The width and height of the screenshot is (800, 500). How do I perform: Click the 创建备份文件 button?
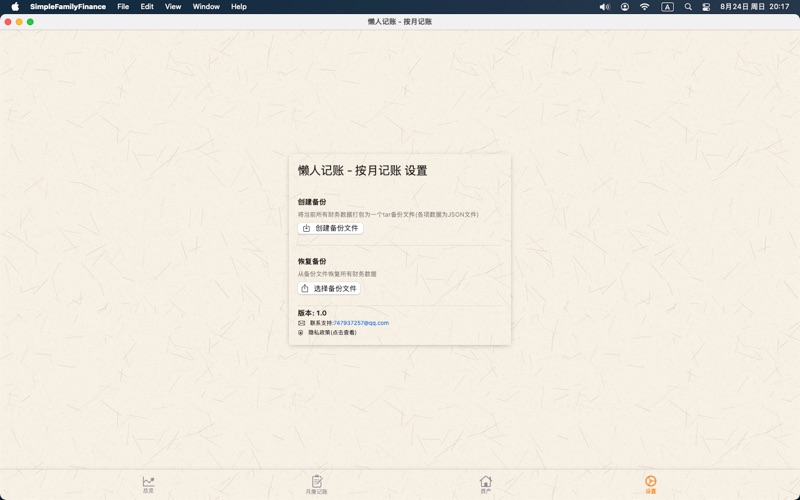330,228
